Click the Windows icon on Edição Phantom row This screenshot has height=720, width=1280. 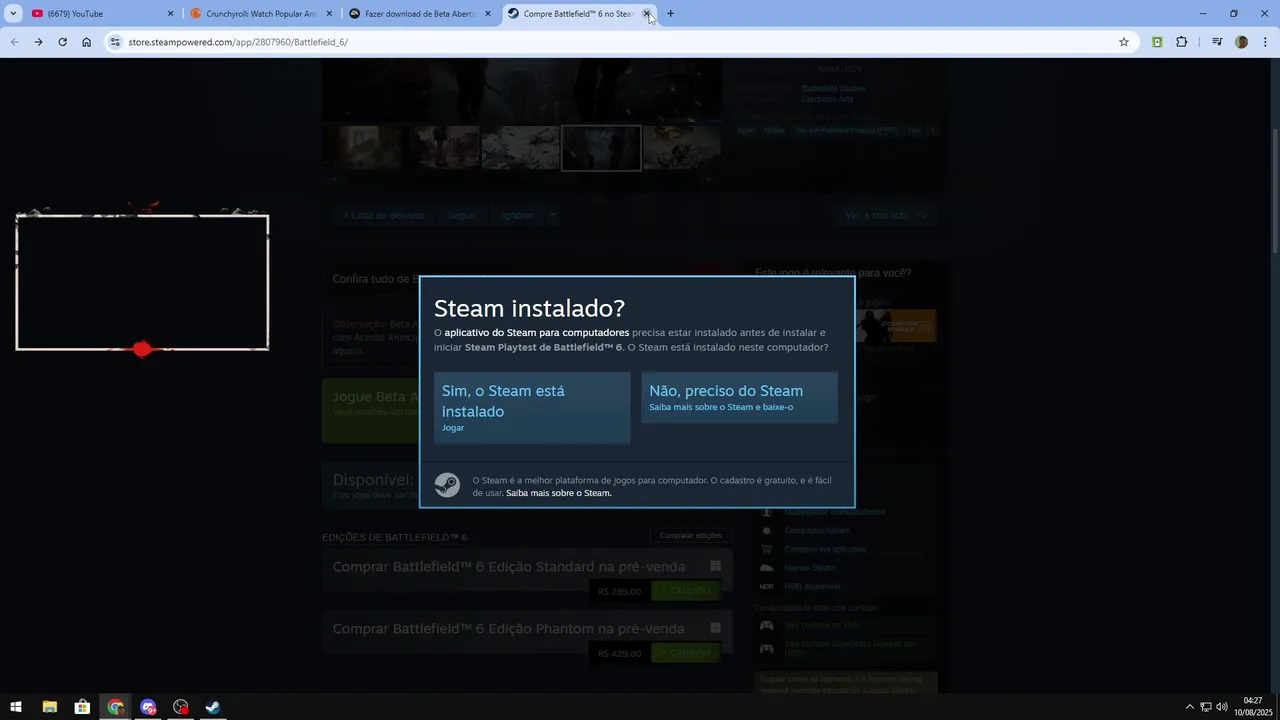coord(715,628)
